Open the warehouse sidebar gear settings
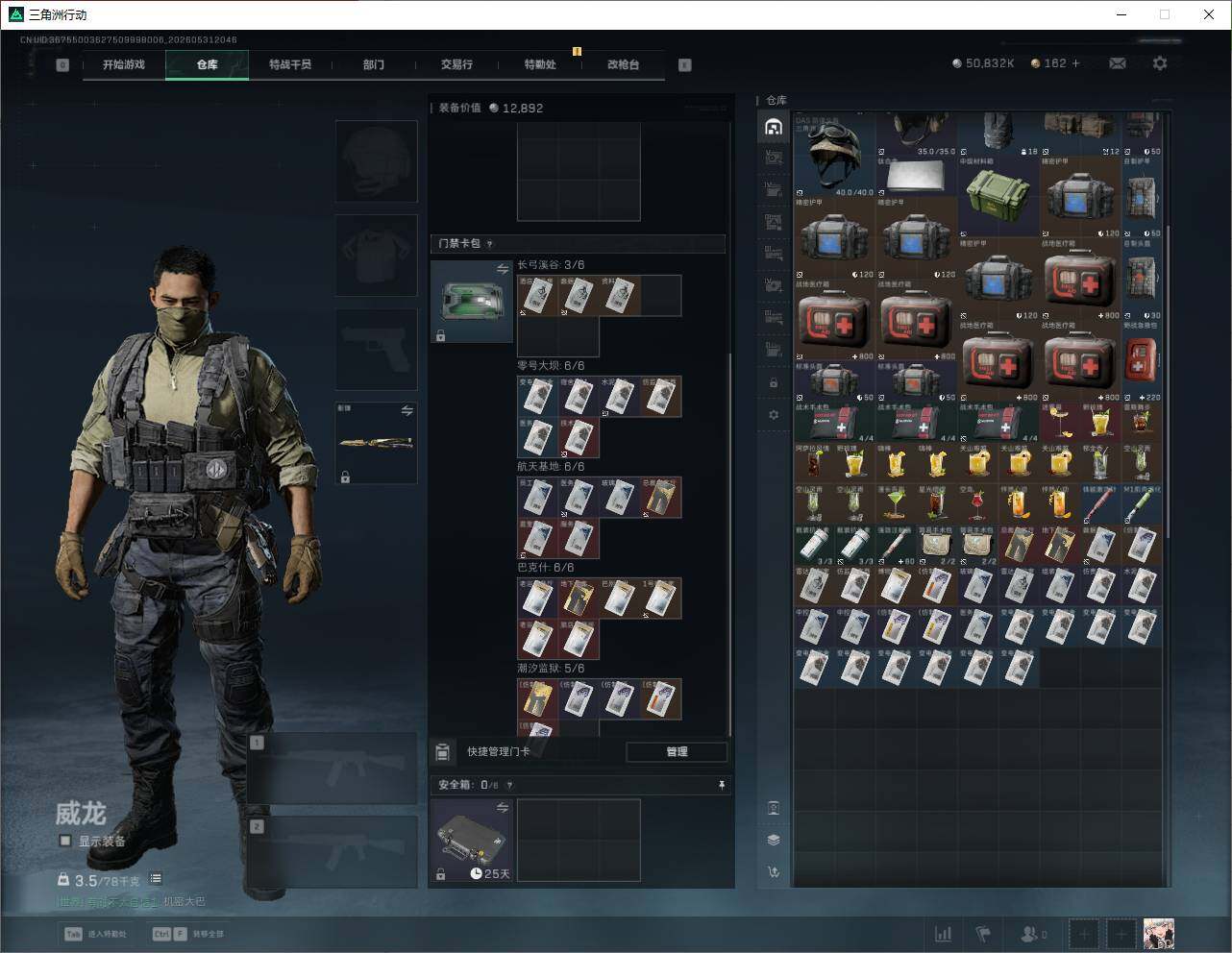The image size is (1232, 953). (x=774, y=415)
